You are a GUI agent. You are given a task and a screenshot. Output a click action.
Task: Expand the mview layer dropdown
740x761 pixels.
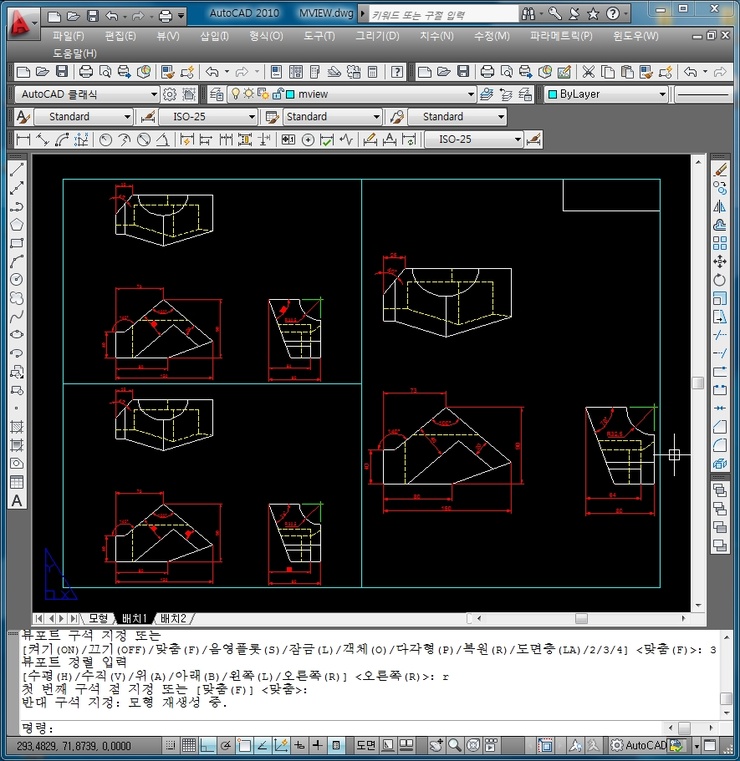tap(470, 94)
